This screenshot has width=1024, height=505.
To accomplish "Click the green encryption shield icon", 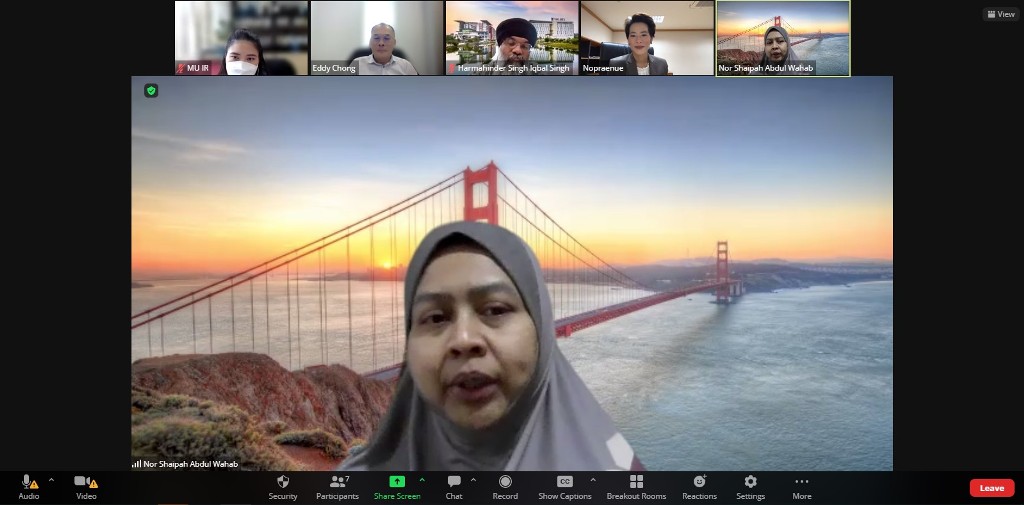I will coord(151,91).
